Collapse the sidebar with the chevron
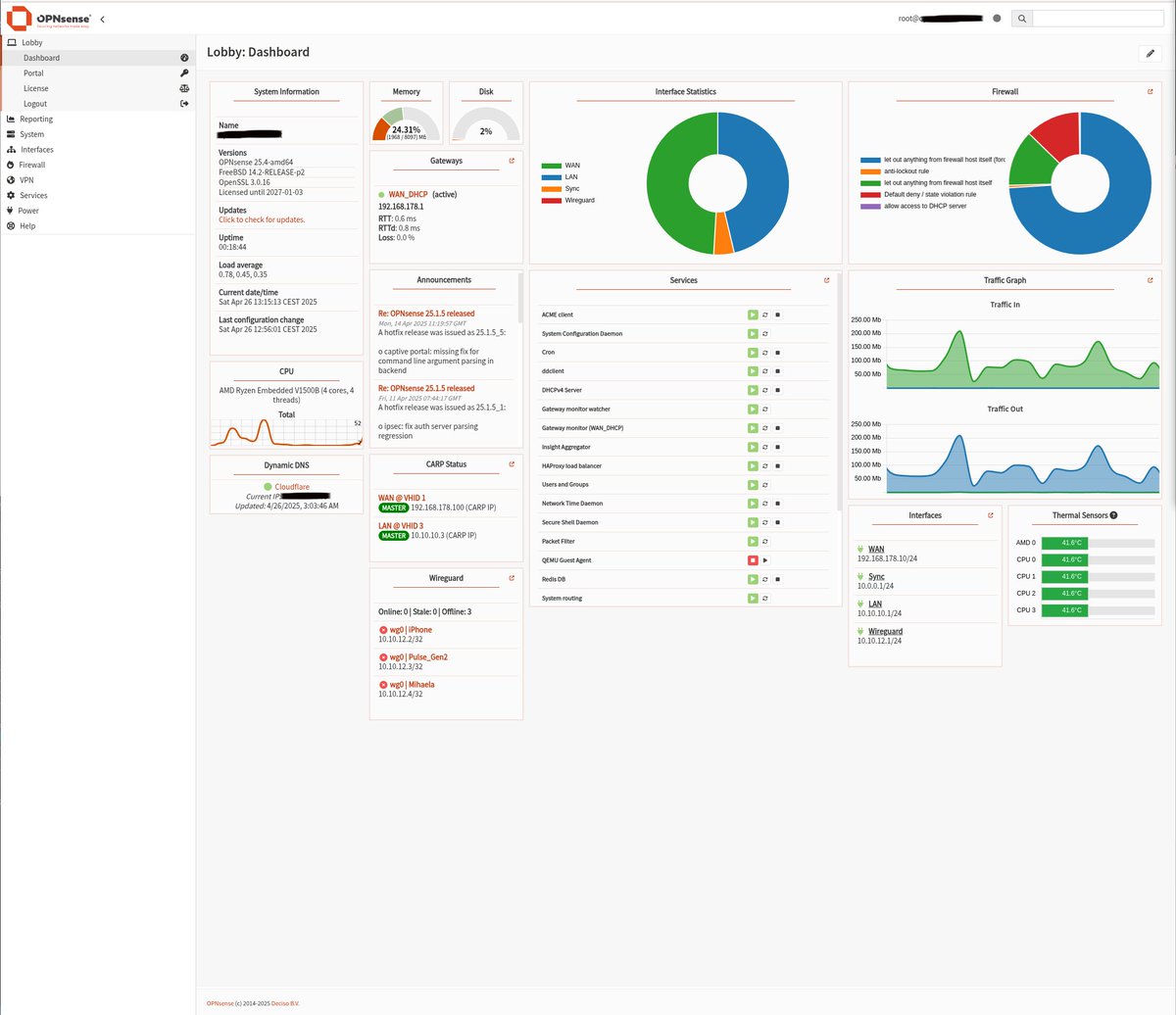The width and height of the screenshot is (1176, 1015). (x=103, y=19)
